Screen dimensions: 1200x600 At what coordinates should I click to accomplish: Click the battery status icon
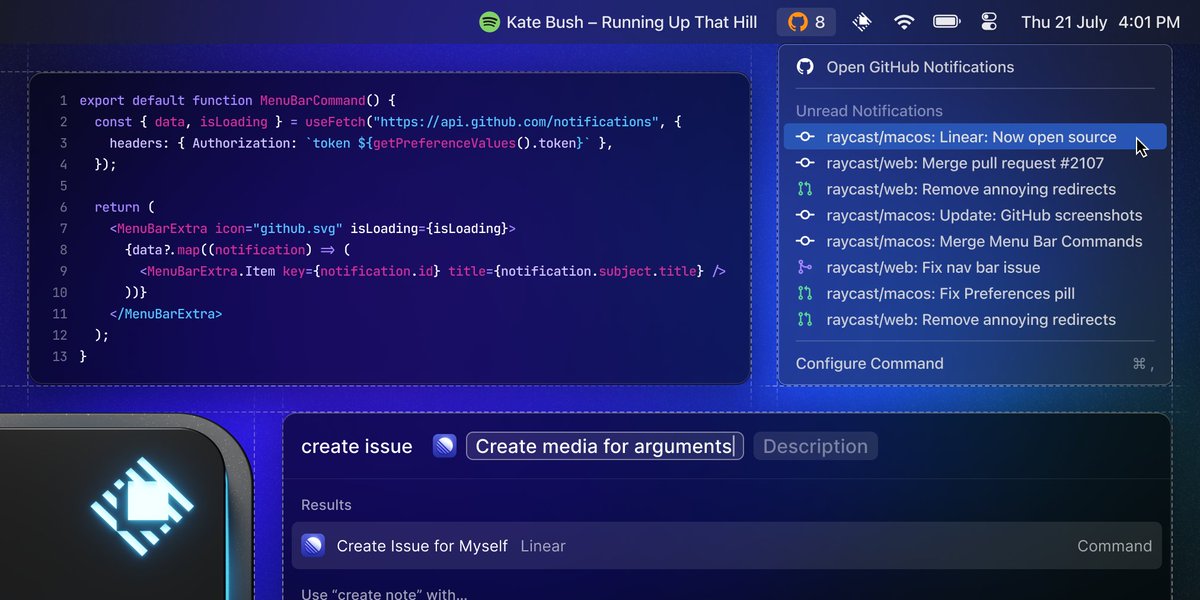point(946,22)
